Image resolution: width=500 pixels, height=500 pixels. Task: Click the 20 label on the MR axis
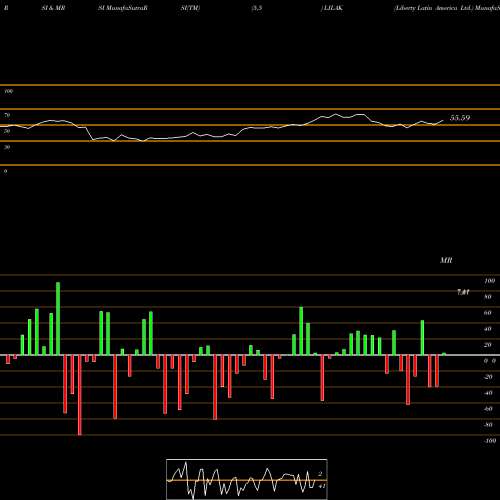488,345
